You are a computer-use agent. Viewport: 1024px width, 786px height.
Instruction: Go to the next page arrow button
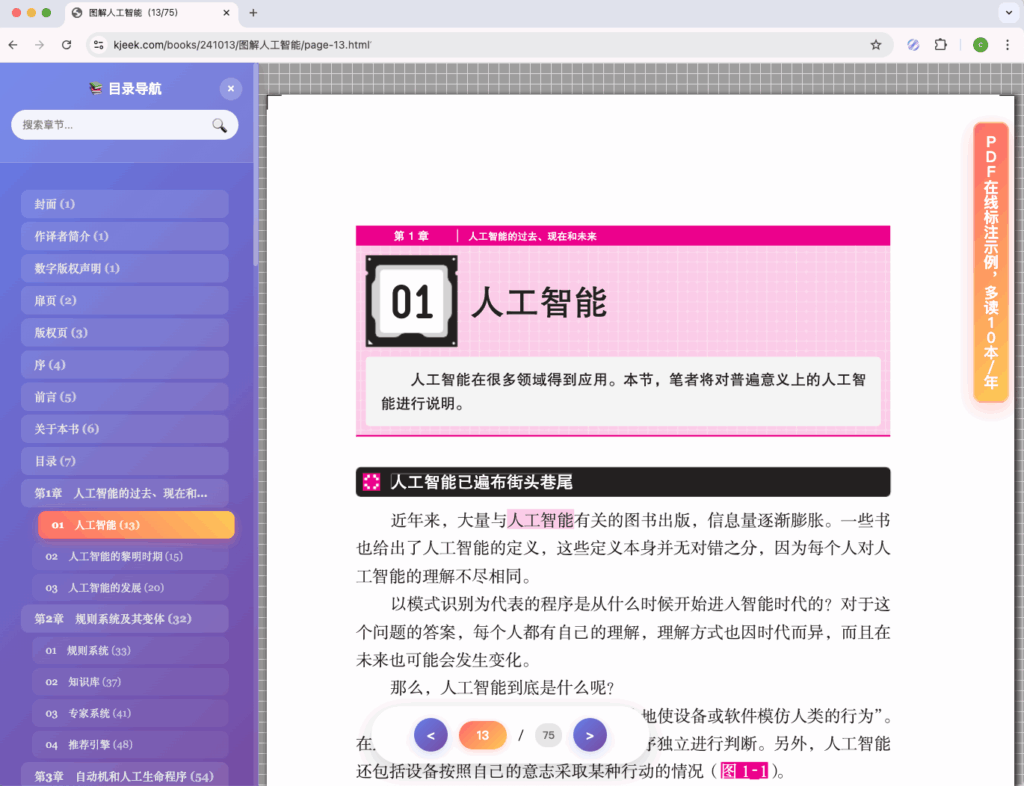click(590, 735)
